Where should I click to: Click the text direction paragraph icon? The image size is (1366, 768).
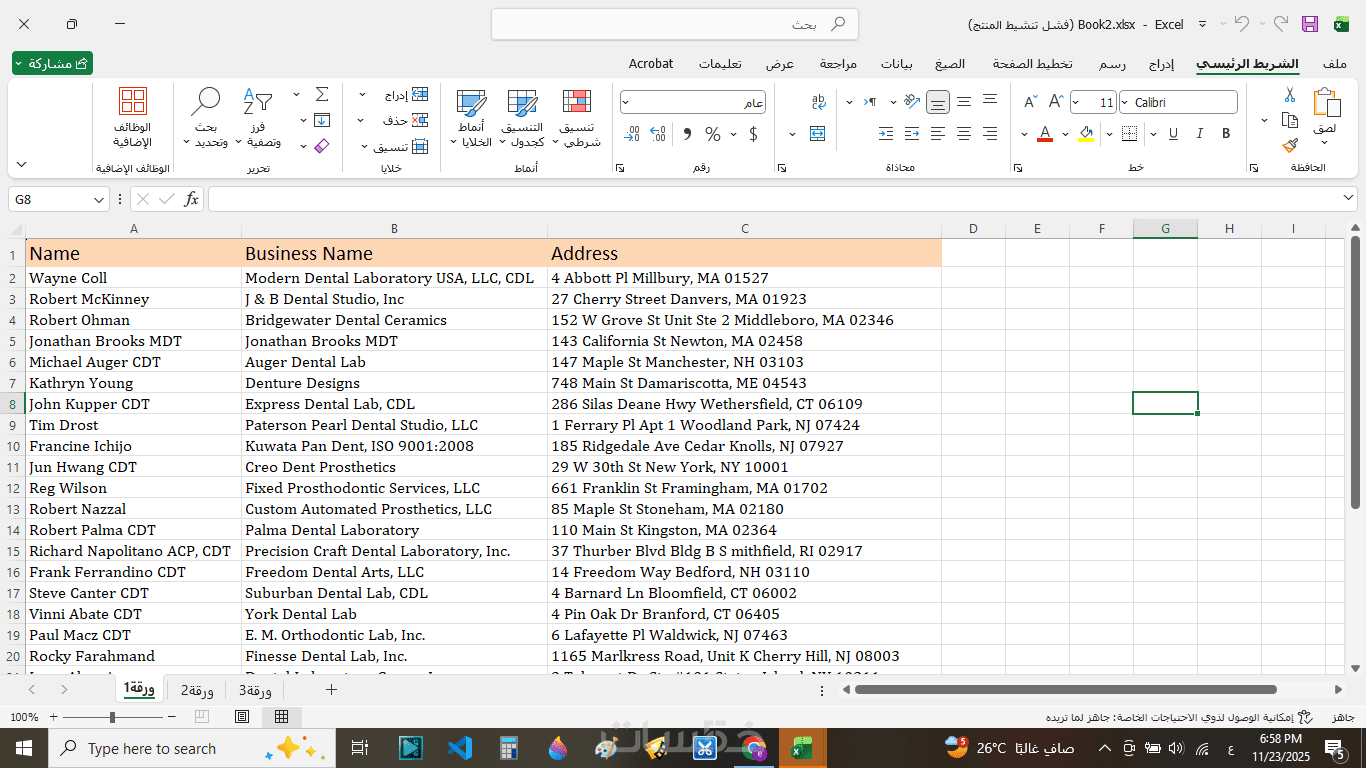pyautogui.click(x=871, y=102)
